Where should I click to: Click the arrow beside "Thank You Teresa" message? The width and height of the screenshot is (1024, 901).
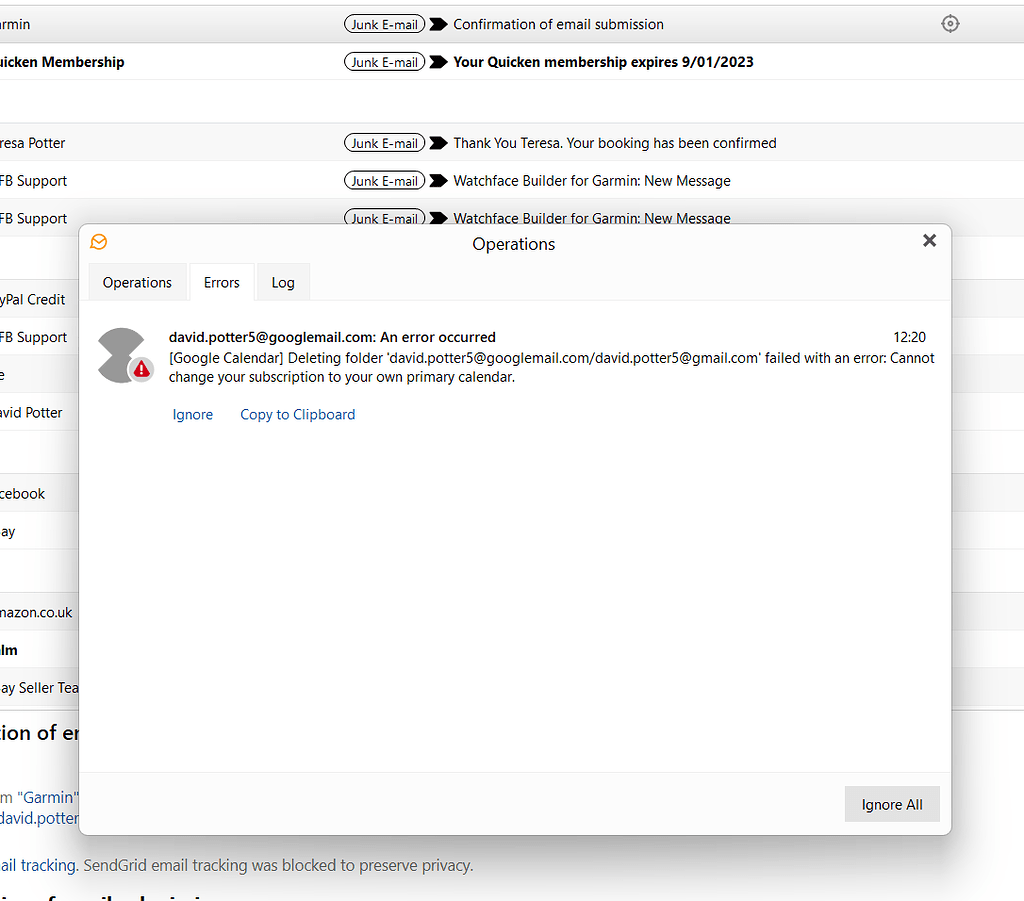(438, 142)
